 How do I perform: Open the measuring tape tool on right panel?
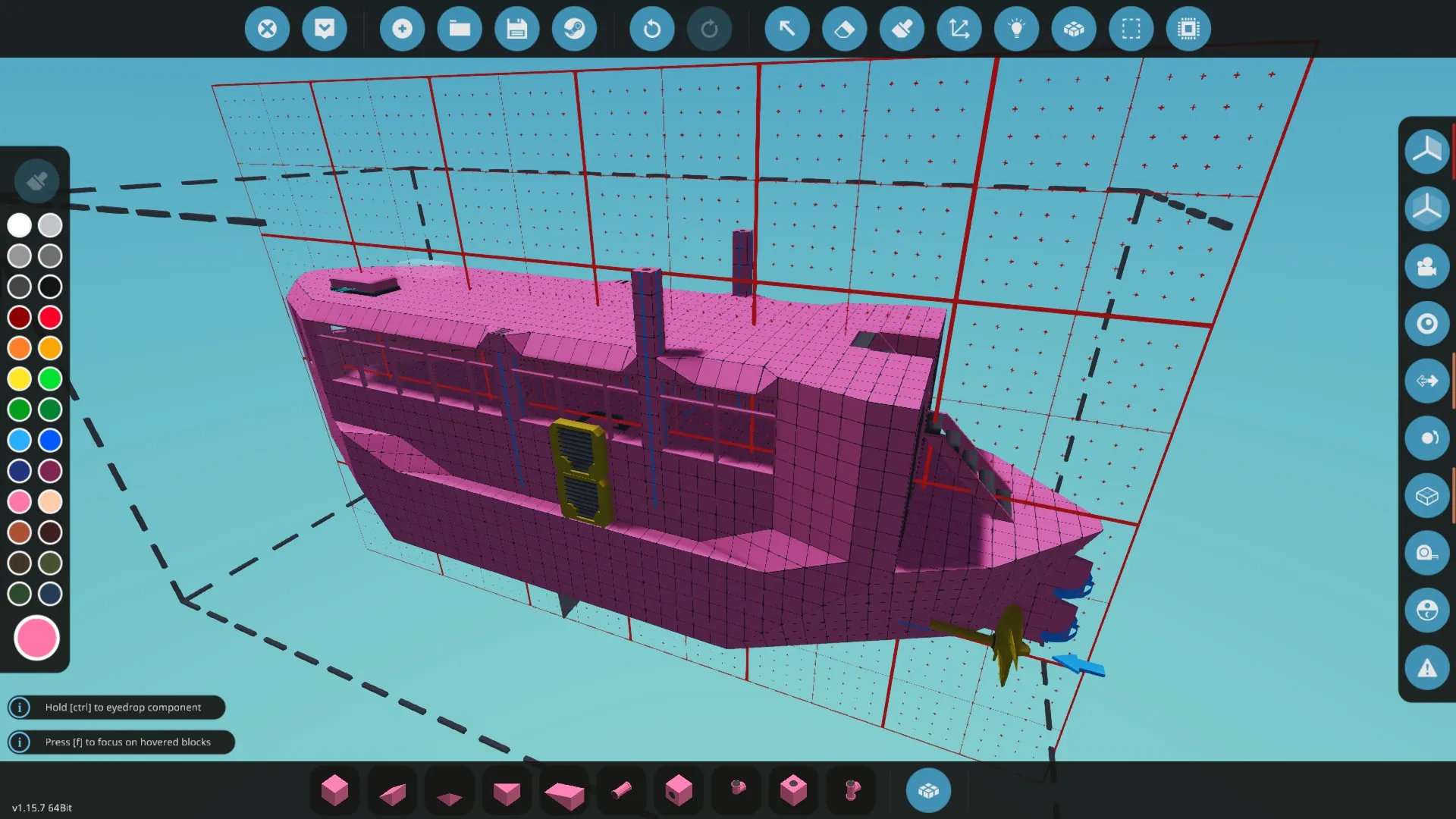[1426, 553]
